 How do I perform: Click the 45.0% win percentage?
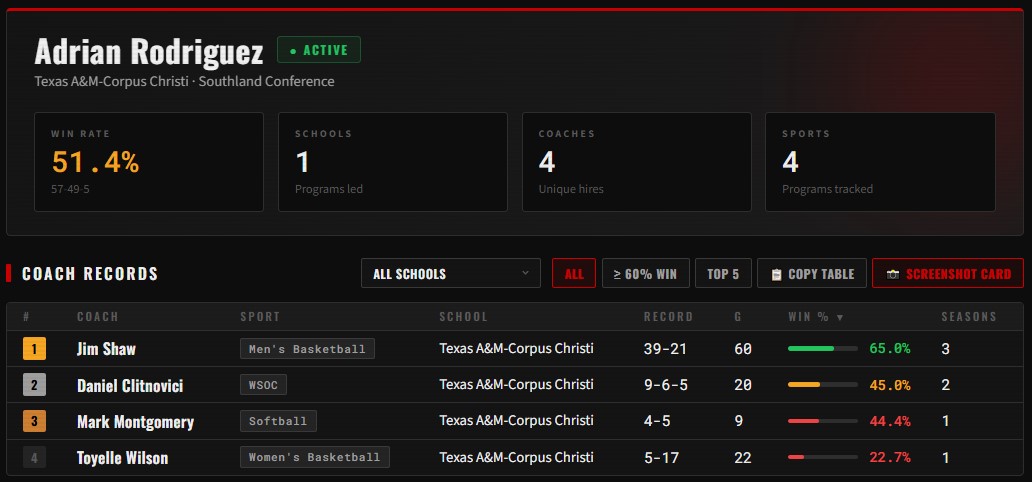click(x=890, y=385)
